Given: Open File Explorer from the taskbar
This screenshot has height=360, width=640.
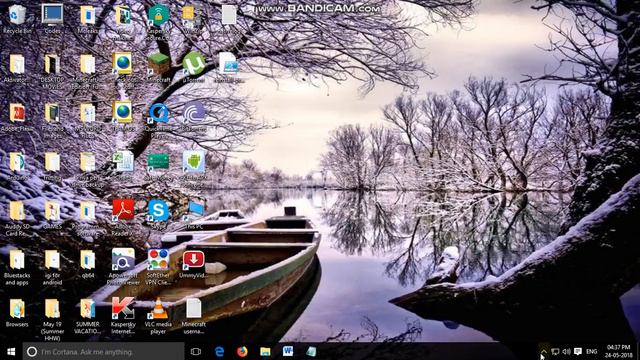Looking at the screenshot, I should [x=265, y=351].
